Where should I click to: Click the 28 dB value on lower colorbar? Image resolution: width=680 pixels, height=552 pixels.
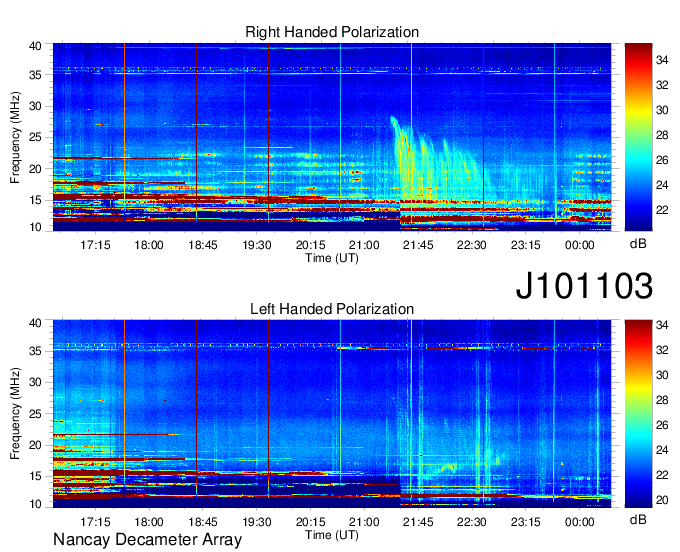(x=662, y=400)
